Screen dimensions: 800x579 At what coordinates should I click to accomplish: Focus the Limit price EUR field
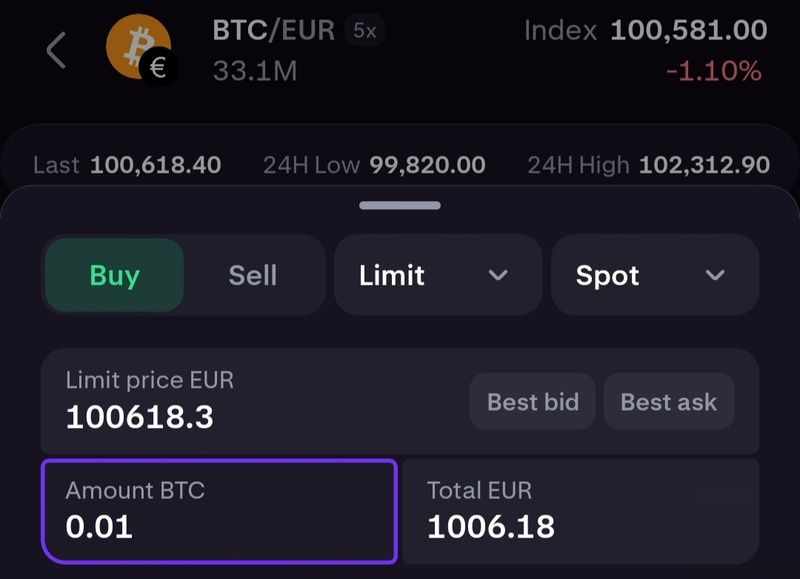250,401
